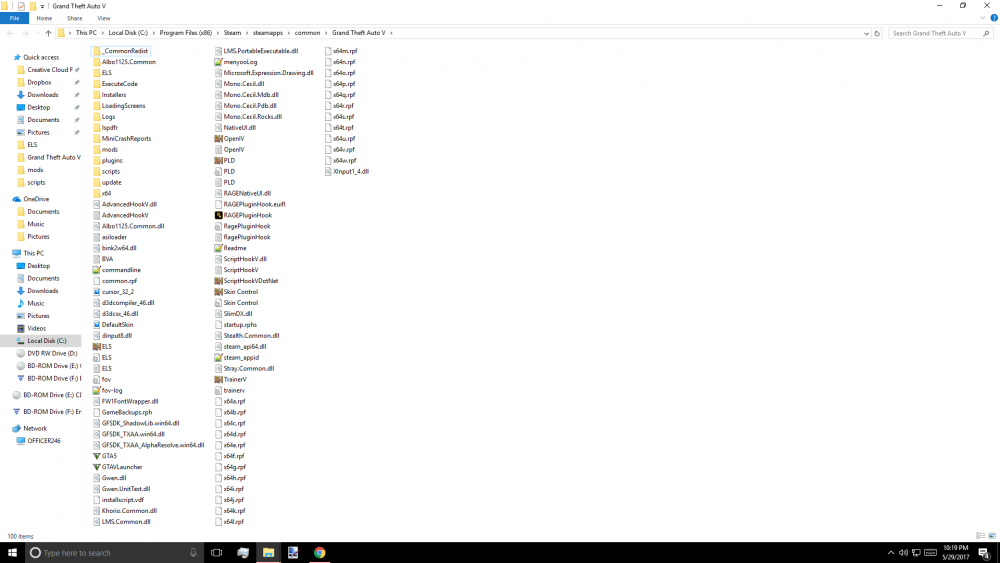Select Music under OneDrive

tap(35, 224)
